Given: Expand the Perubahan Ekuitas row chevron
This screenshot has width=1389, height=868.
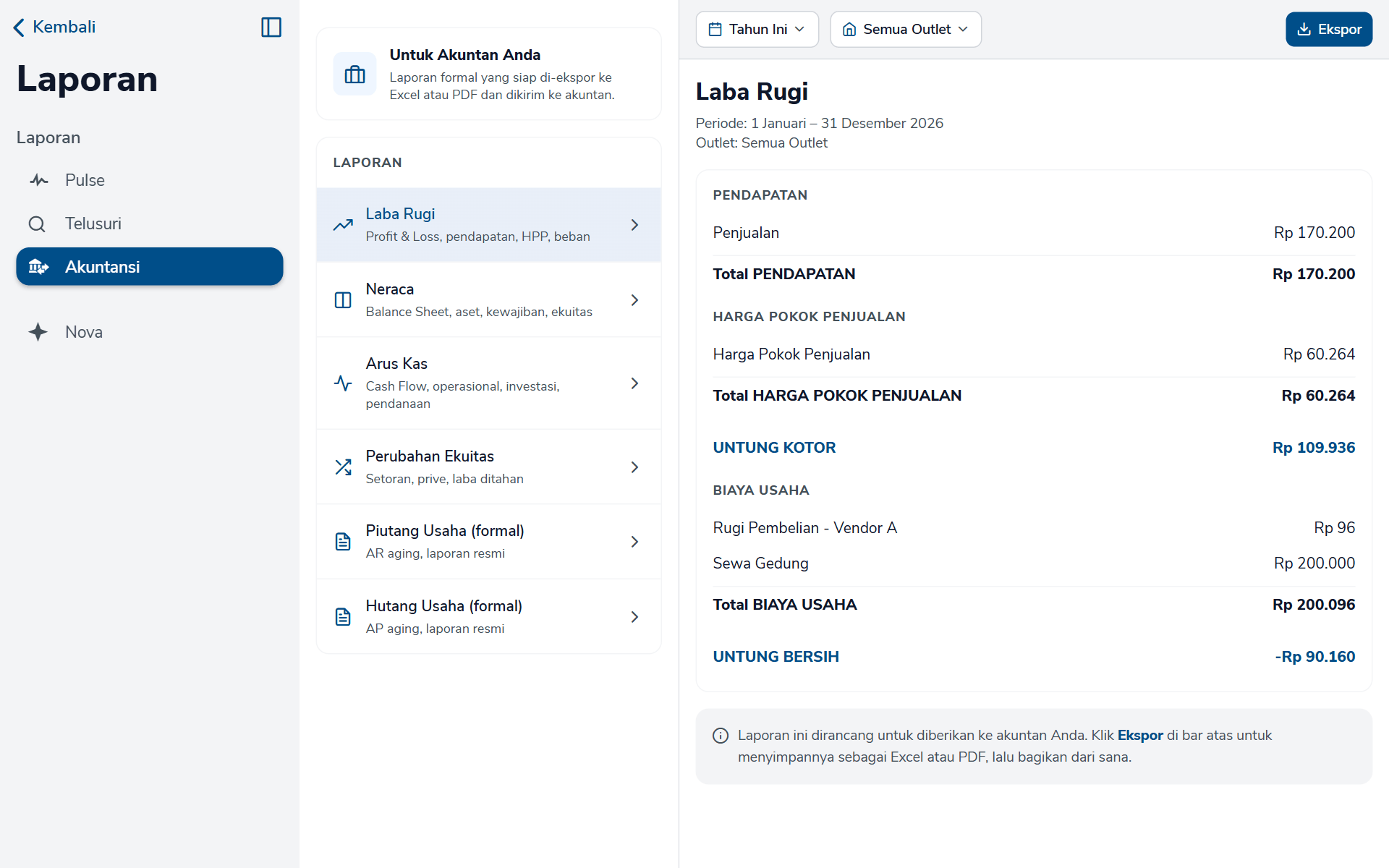Looking at the screenshot, I should [x=634, y=467].
